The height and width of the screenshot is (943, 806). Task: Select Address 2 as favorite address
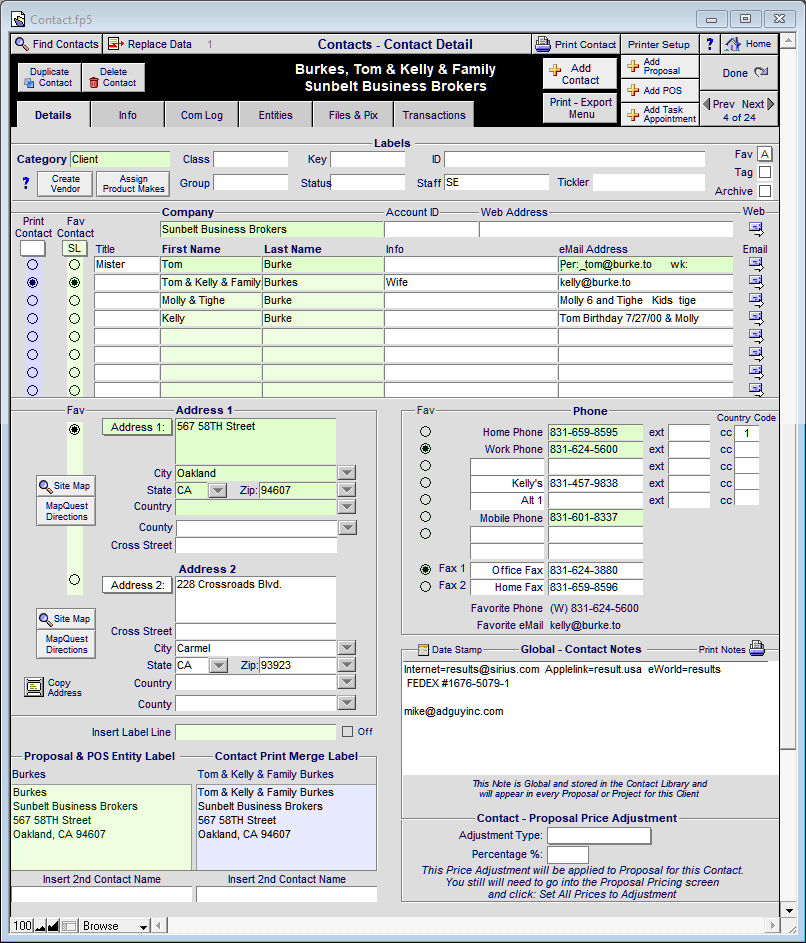point(74,580)
